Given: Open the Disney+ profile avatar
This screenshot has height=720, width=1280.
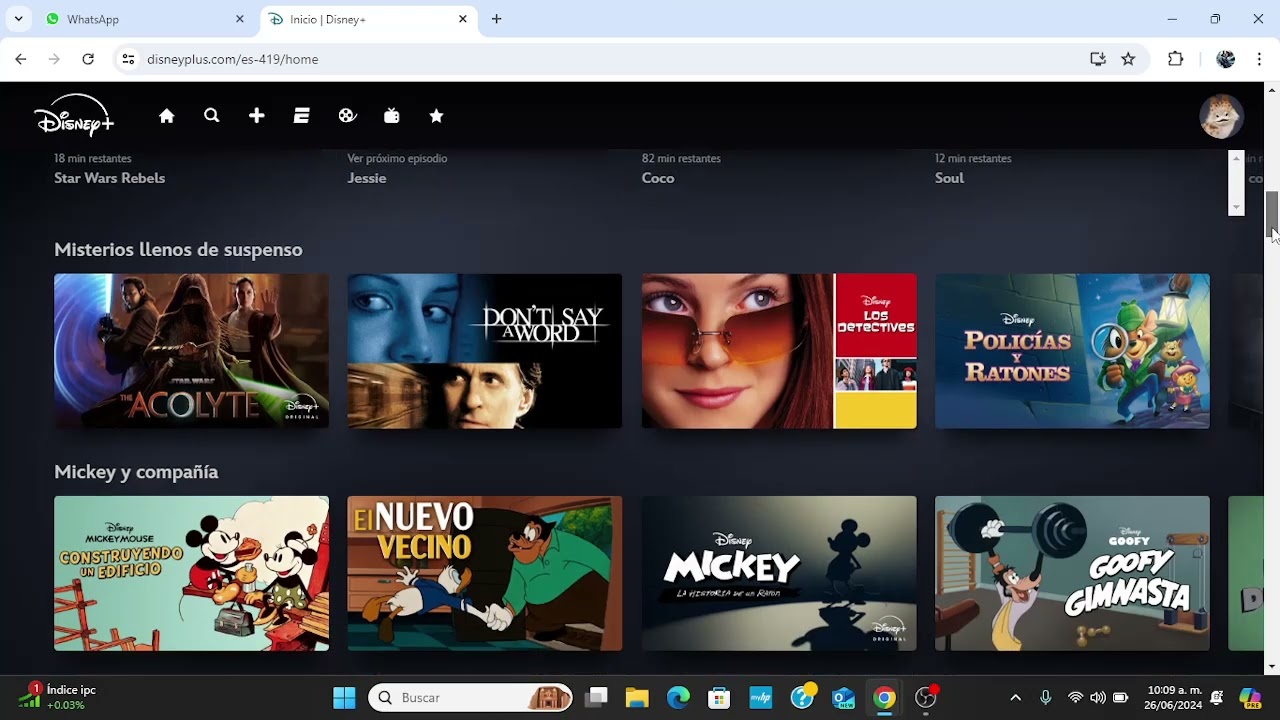Looking at the screenshot, I should (x=1221, y=116).
